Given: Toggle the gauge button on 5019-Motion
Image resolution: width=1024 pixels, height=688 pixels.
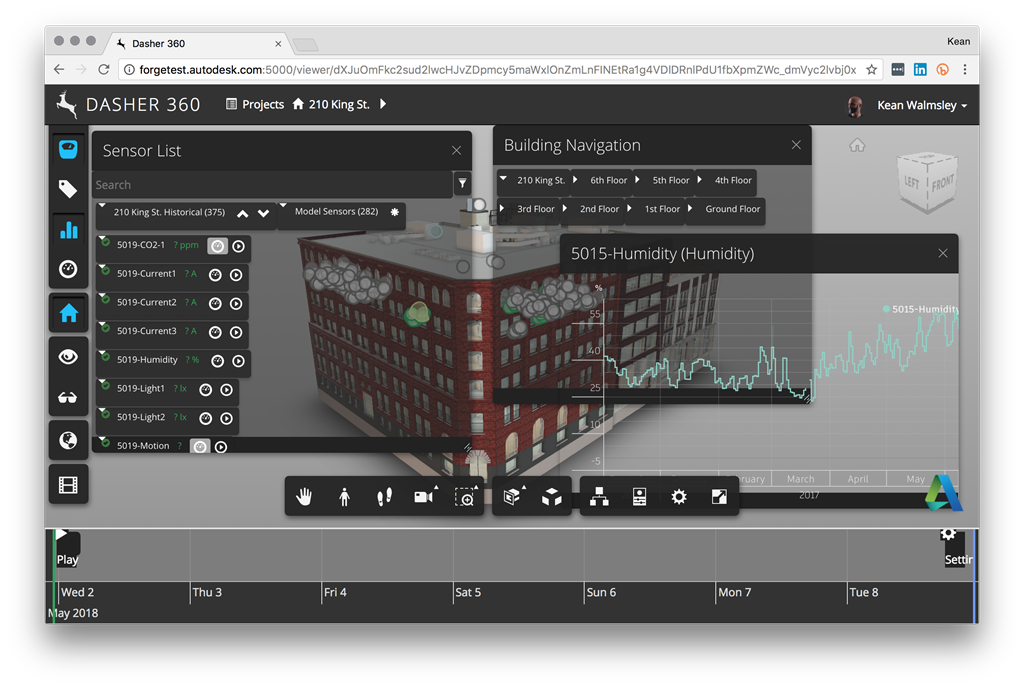Looking at the screenshot, I should click(200, 447).
